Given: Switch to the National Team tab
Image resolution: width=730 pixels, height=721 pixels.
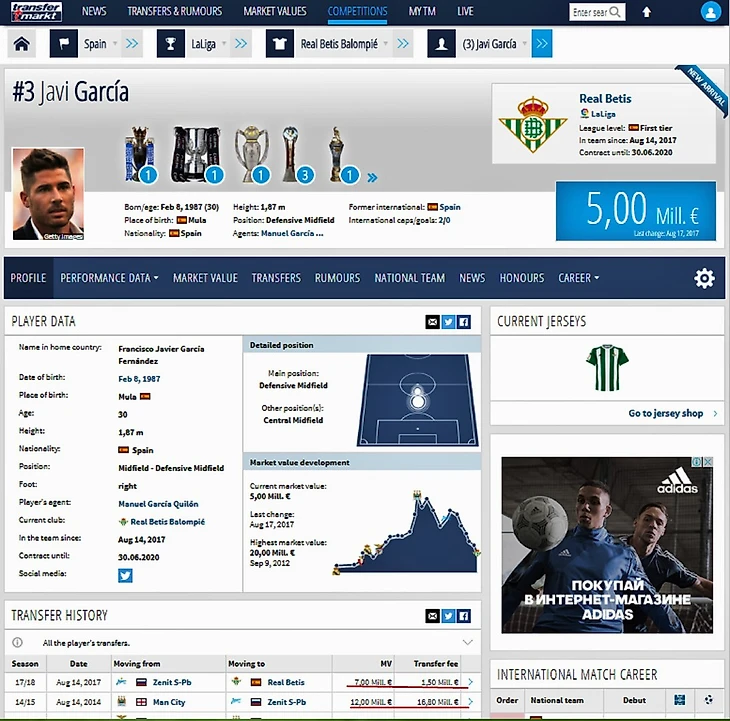Looking at the screenshot, I should click(x=410, y=278).
